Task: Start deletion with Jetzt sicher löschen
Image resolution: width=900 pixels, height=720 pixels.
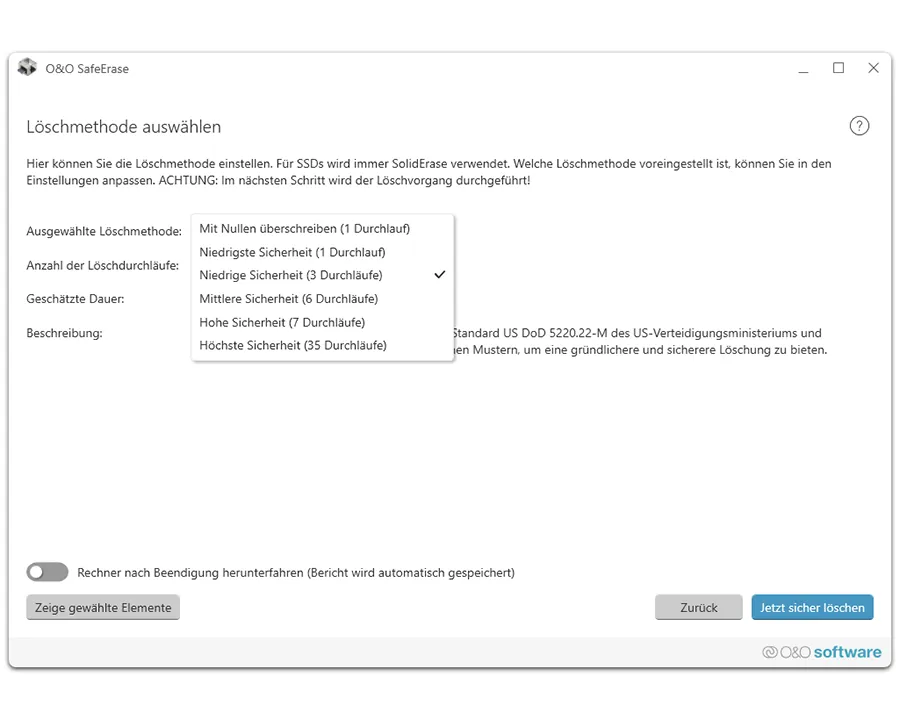Action: coord(812,607)
